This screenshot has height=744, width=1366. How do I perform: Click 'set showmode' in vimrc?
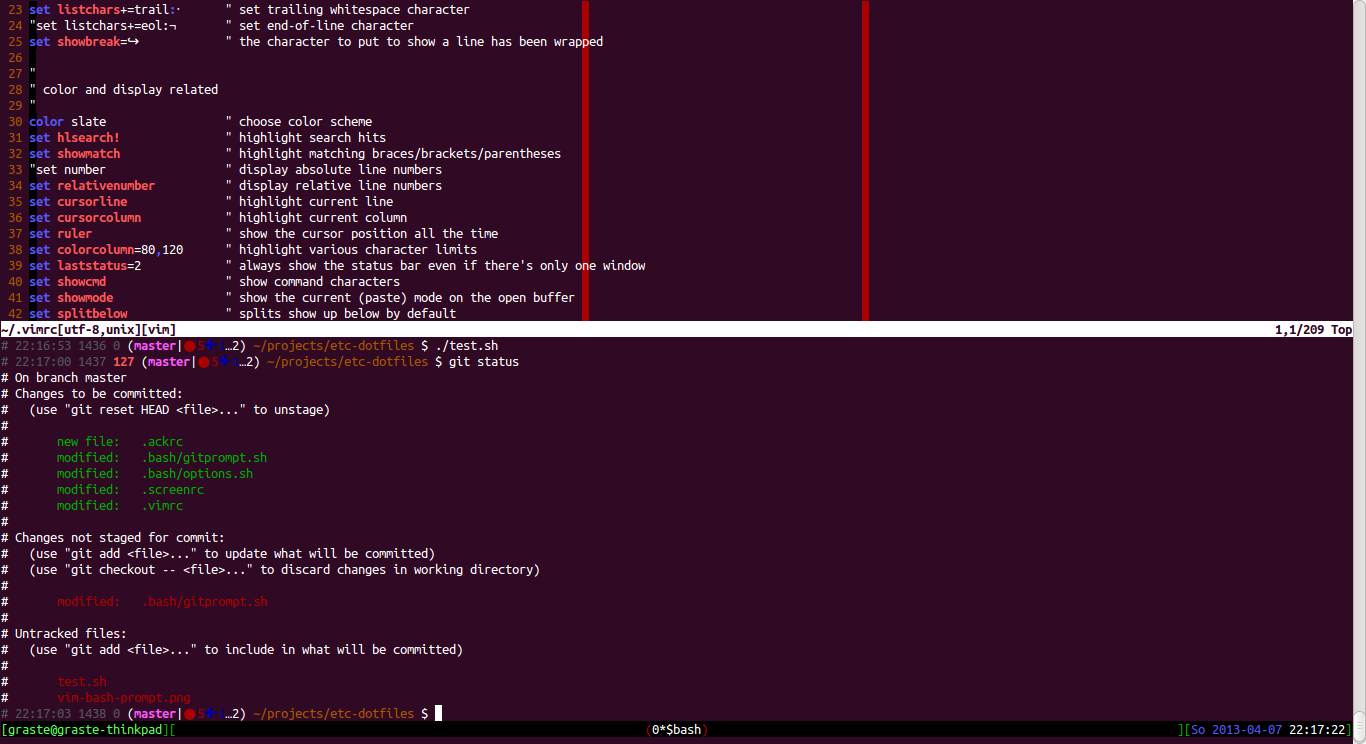point(71,297)
